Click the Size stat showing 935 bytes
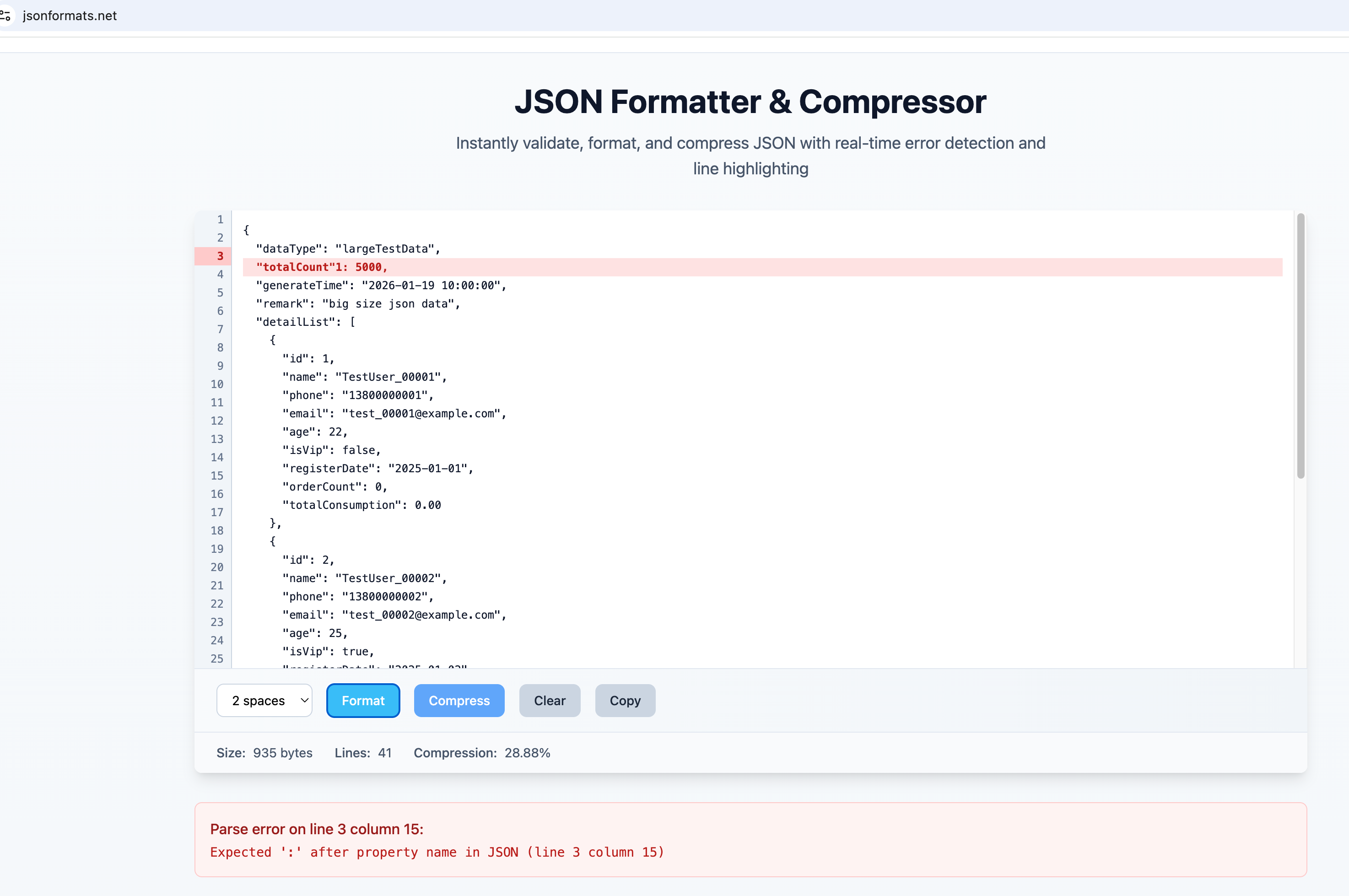 (x=264, y=753)
